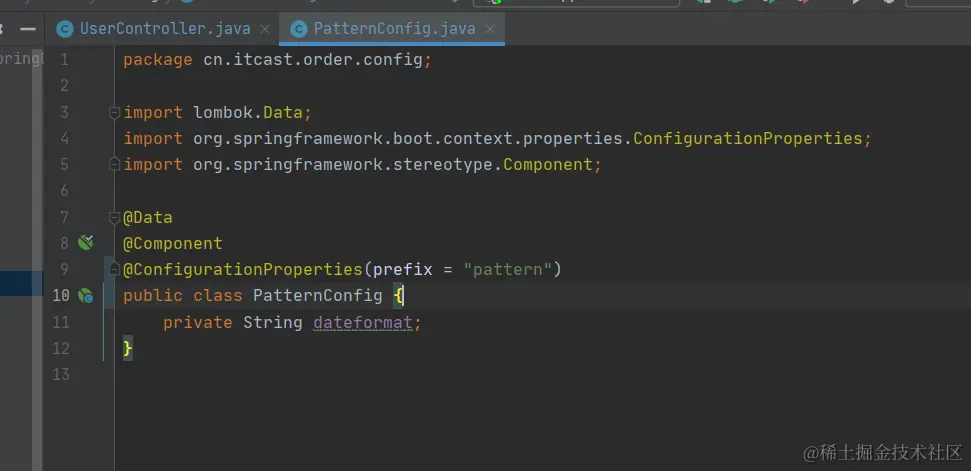
Task: Click Component in the line 5 import
Action: tap(548, 165)
